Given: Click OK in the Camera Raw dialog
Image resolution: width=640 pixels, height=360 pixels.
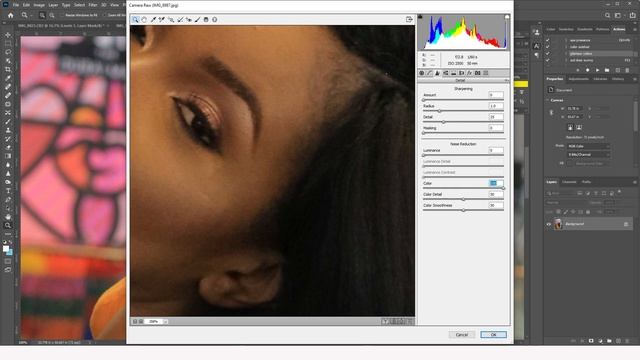Looking at the screenshot, I should click(493, 335).
